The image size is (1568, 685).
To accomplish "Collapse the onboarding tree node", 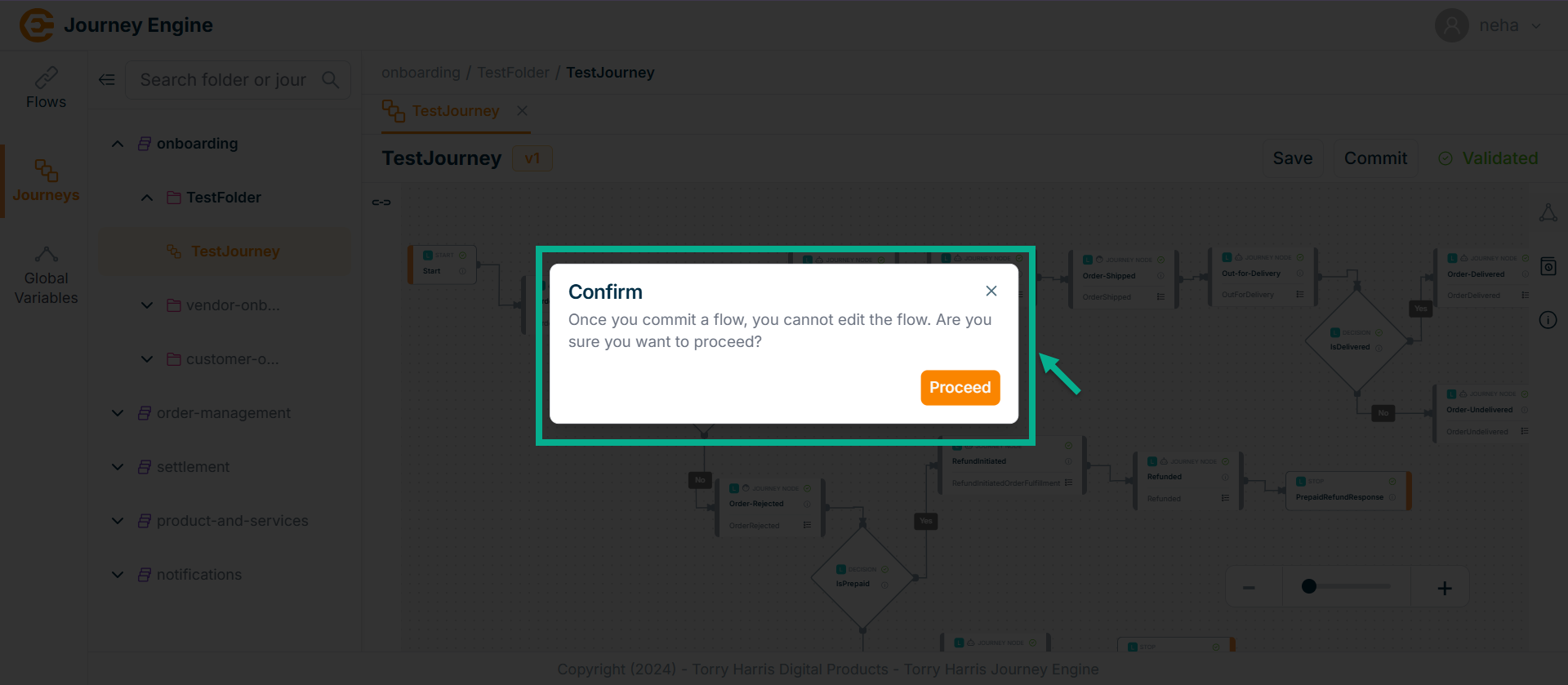I will click(x=118, y=144).
